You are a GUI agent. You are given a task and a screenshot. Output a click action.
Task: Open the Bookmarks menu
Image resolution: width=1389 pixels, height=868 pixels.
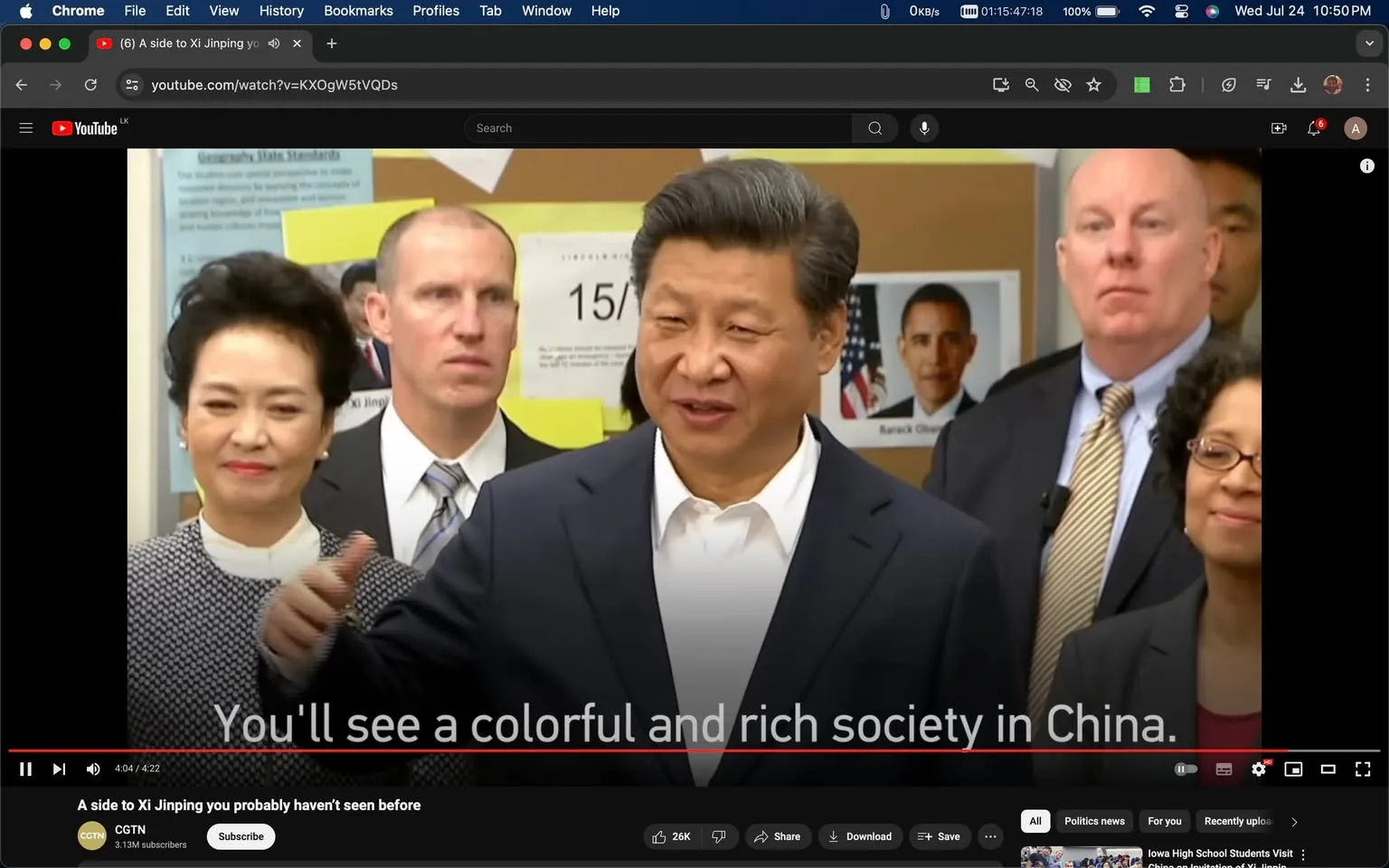click(357, 11)
